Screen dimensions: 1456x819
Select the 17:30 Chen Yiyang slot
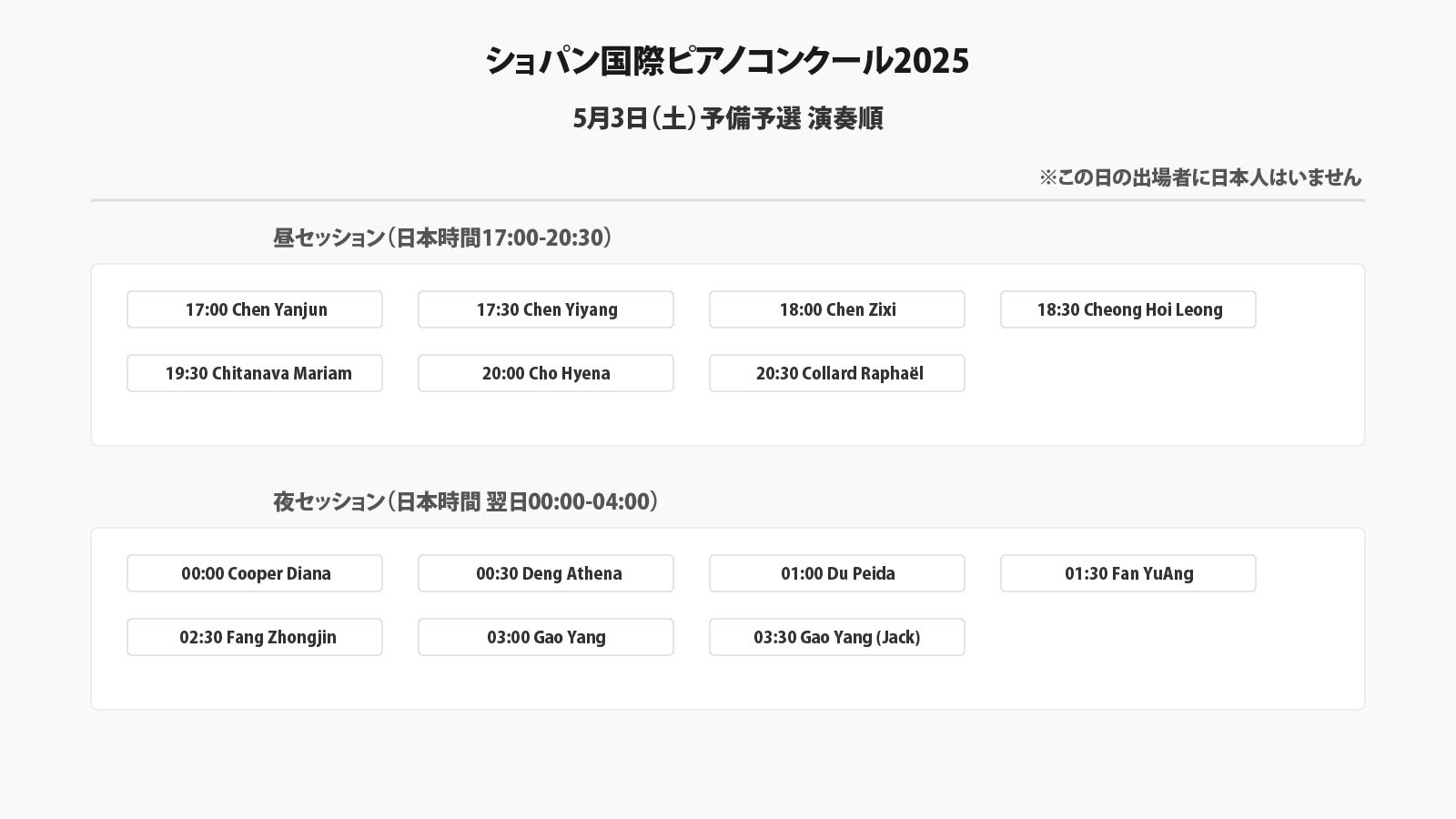click(546, 309)
